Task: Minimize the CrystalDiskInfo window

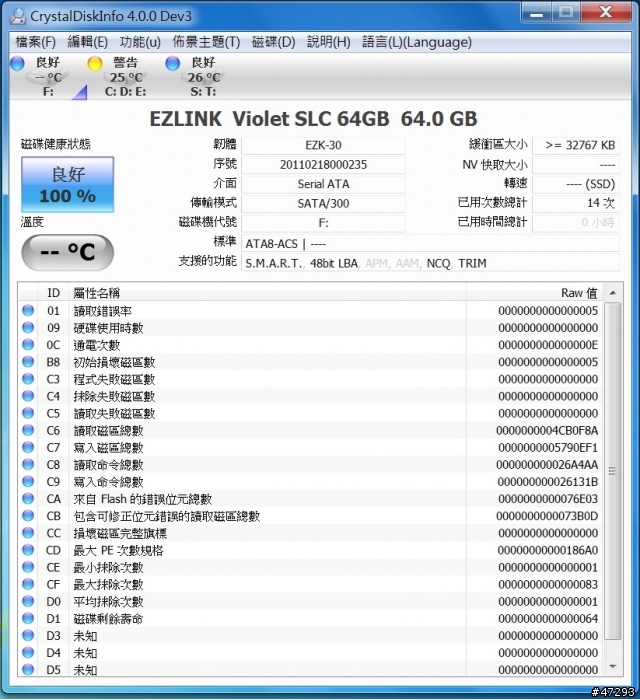Action: (x=536, y=13)
